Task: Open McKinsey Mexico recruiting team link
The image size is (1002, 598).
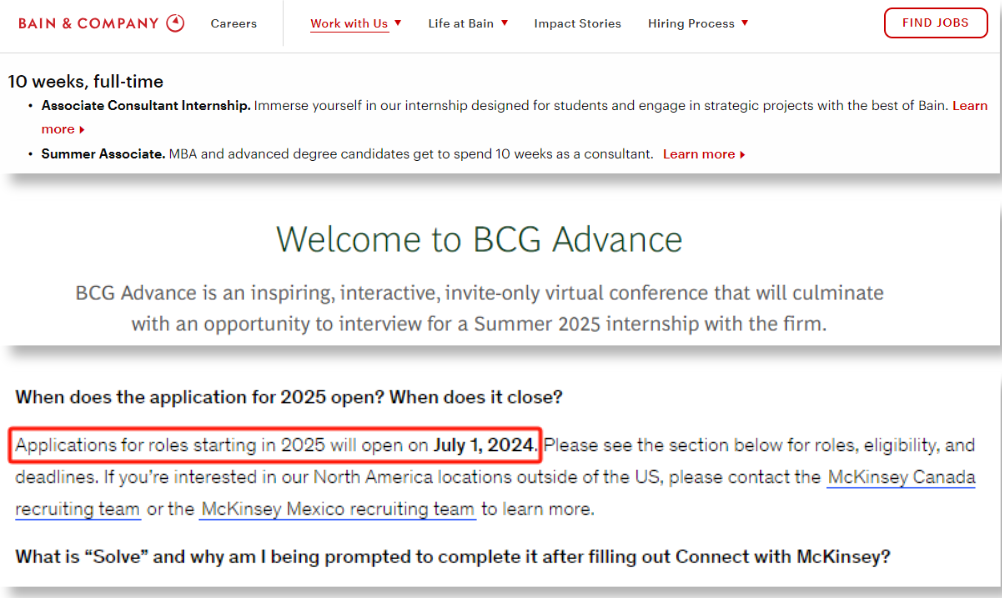Action: (337, 509)
